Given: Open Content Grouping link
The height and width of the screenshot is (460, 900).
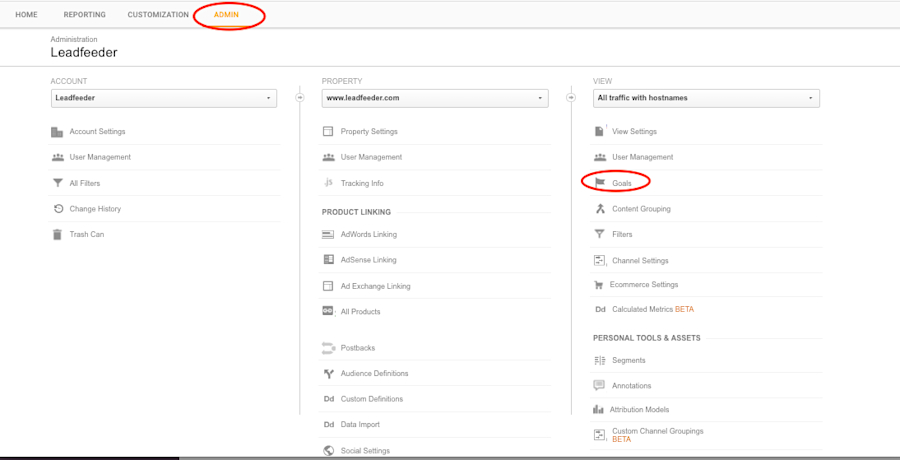Looking at the screenshot, I should 641,209.
